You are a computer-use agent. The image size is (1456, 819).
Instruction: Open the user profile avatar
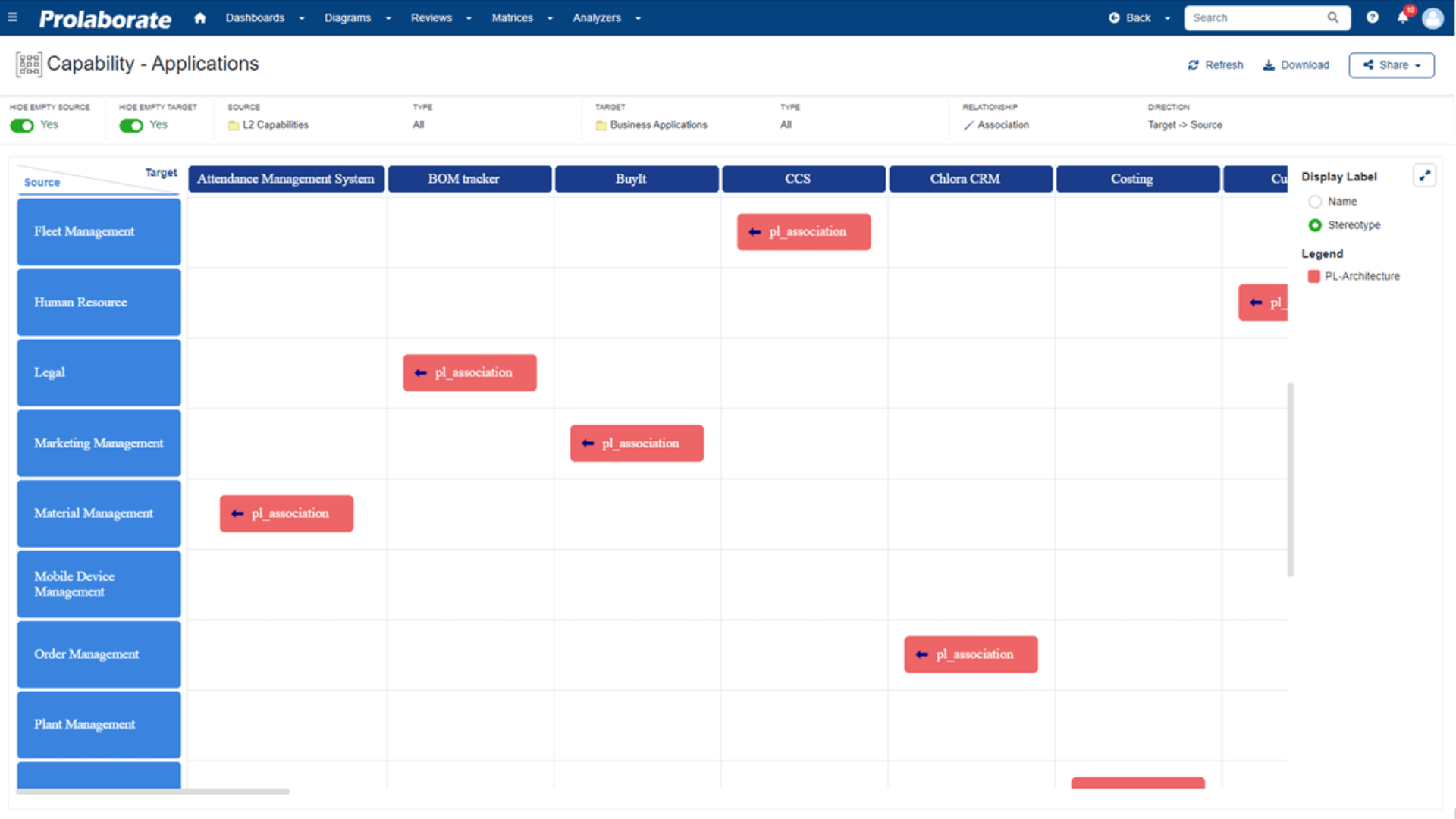tap(1432, 18)
